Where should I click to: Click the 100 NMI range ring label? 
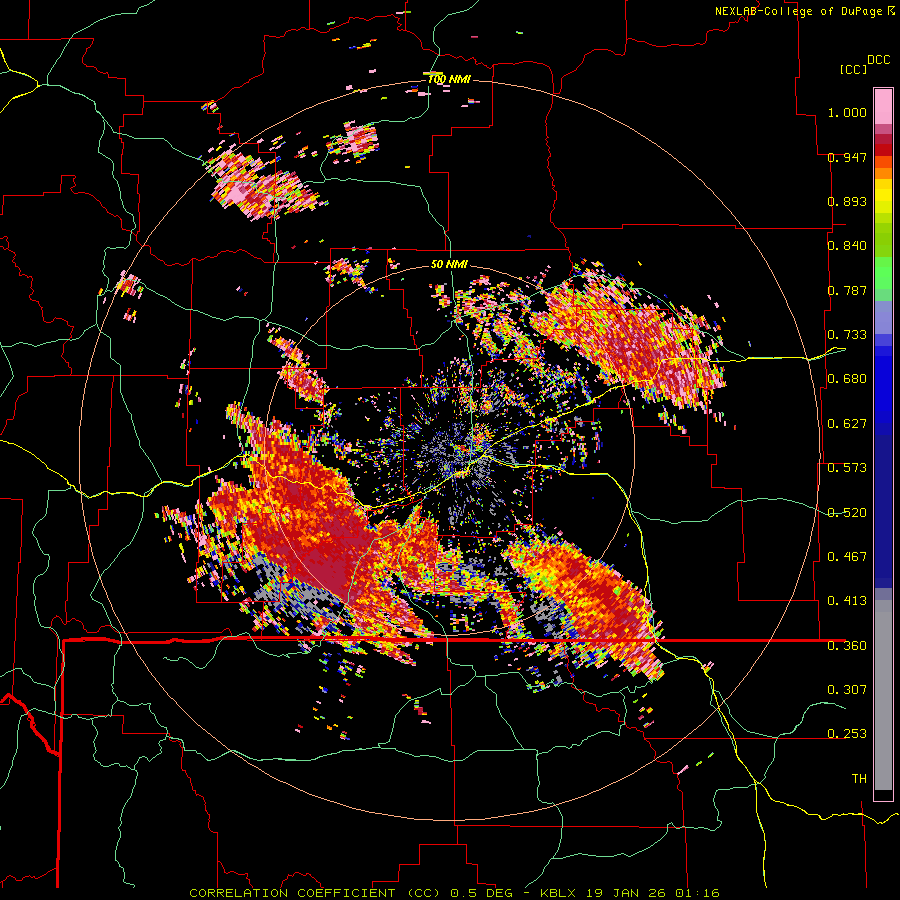coord(449,79)
